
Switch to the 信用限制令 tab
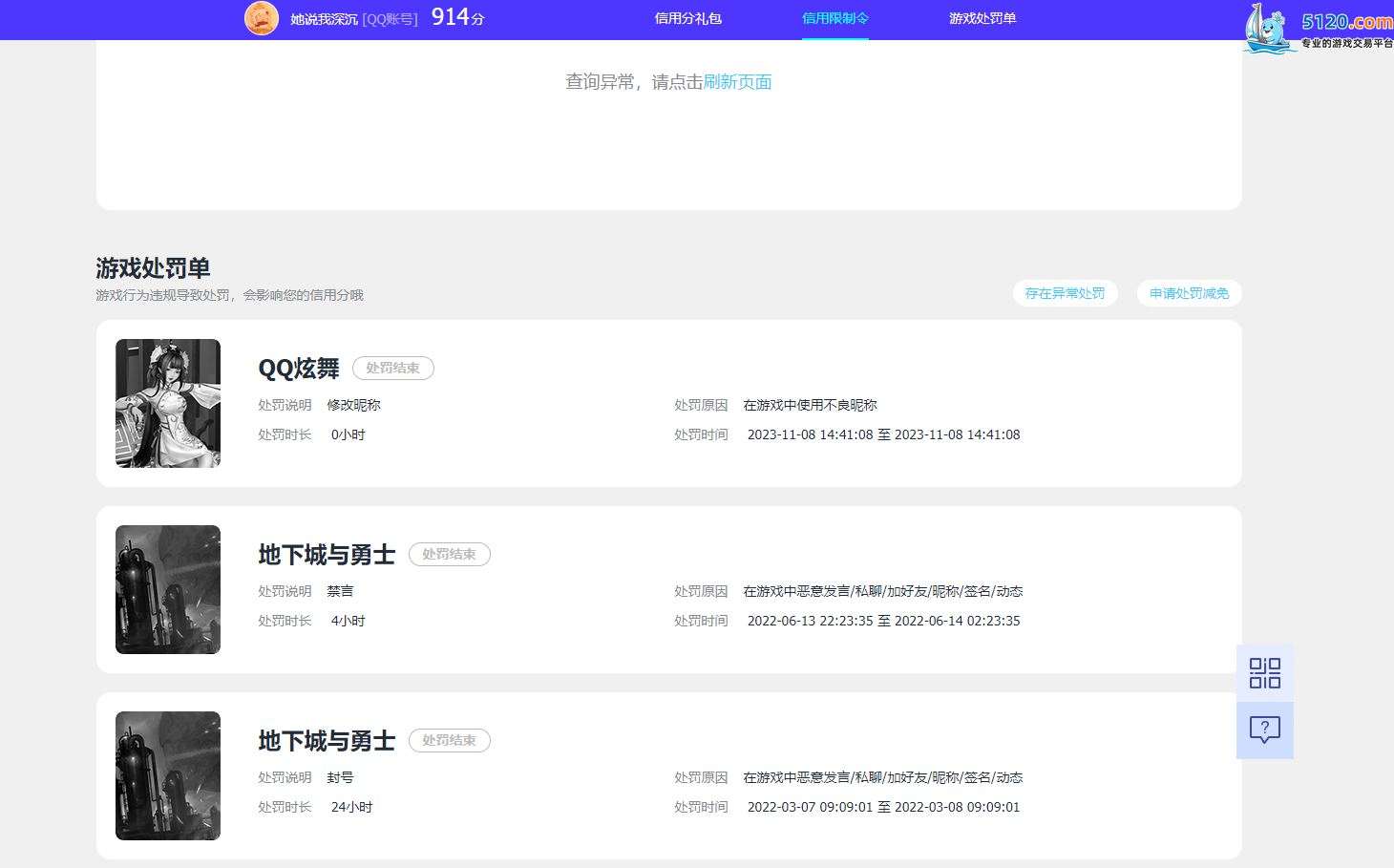[x=834, y=18]
